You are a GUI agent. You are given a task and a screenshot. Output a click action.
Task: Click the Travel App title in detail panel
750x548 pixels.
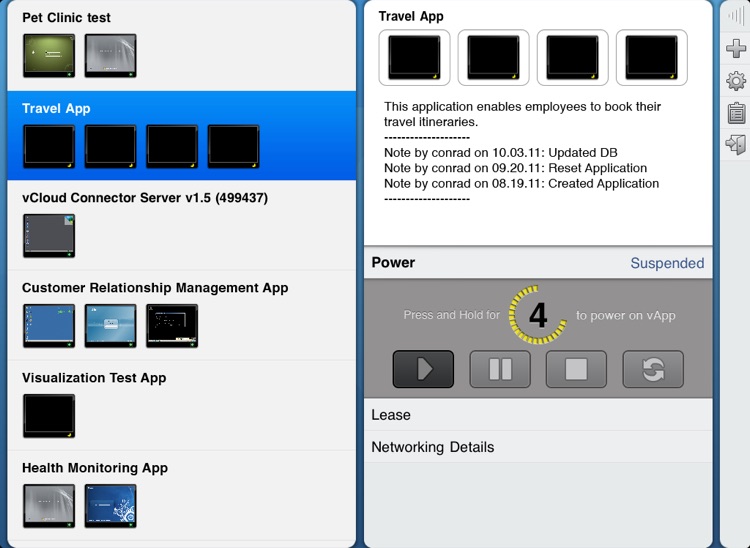(411, 16)
